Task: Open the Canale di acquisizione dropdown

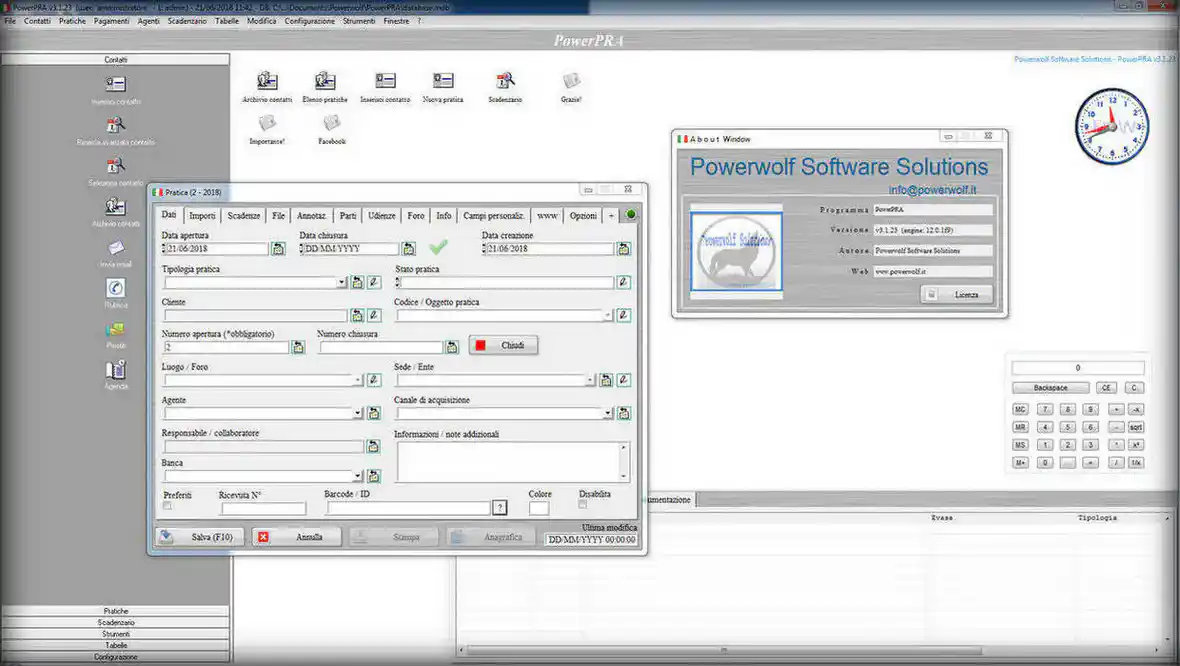Action: 608,413
